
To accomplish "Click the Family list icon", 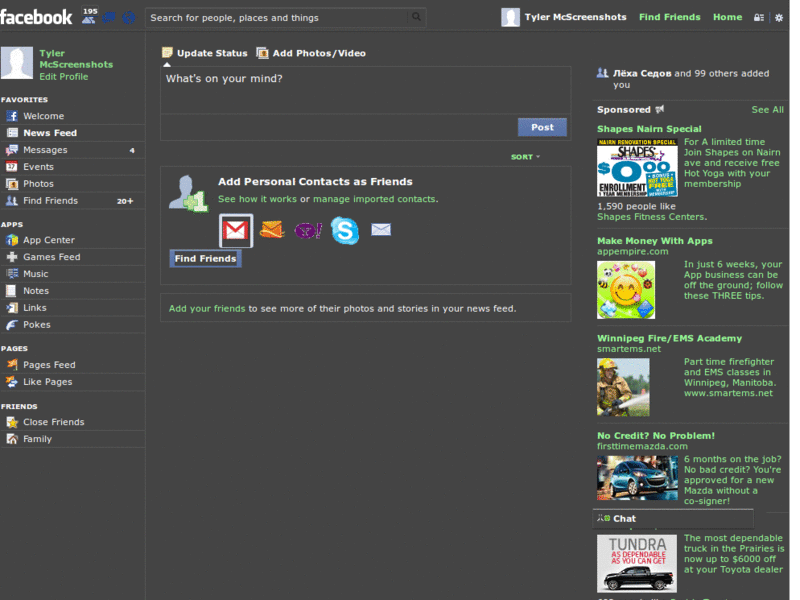I will [12, 439].
